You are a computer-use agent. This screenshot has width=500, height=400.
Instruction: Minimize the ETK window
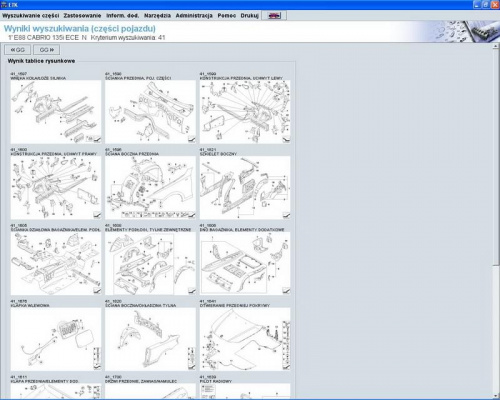click(x=477, y=4)
